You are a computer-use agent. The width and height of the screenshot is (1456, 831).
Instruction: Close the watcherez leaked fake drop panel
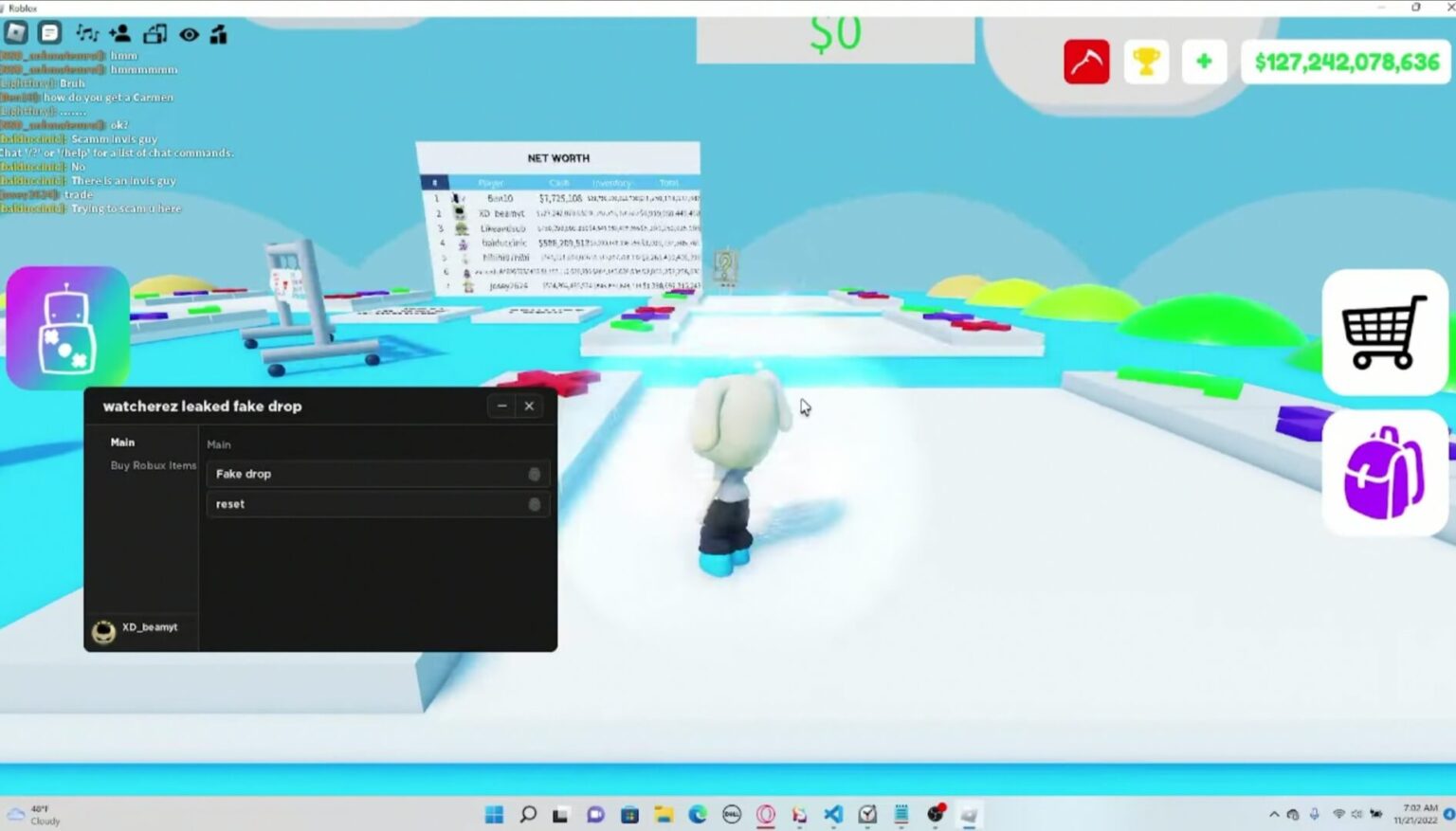(x=529, y=406)
